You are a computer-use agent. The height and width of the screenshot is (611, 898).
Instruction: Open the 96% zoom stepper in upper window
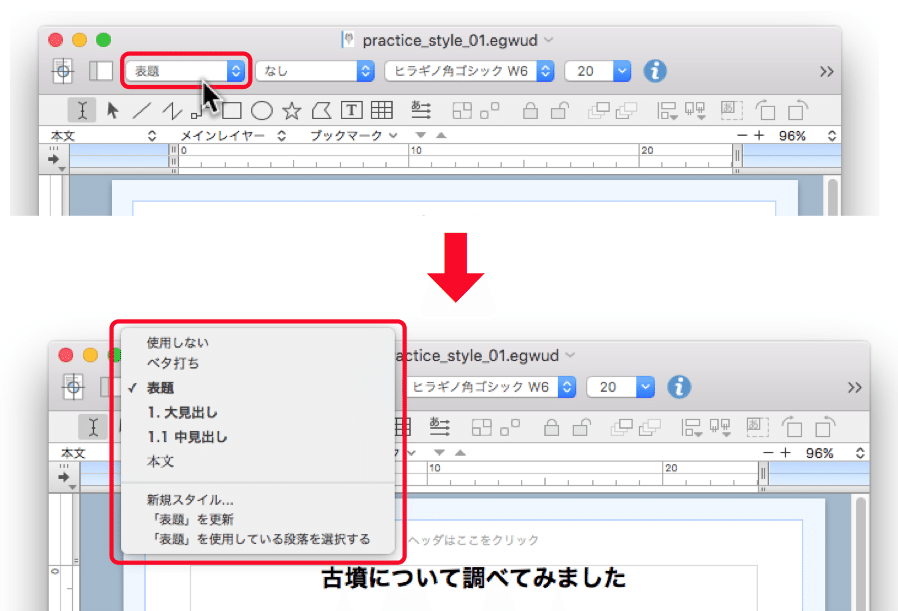[x=832, y=136]
